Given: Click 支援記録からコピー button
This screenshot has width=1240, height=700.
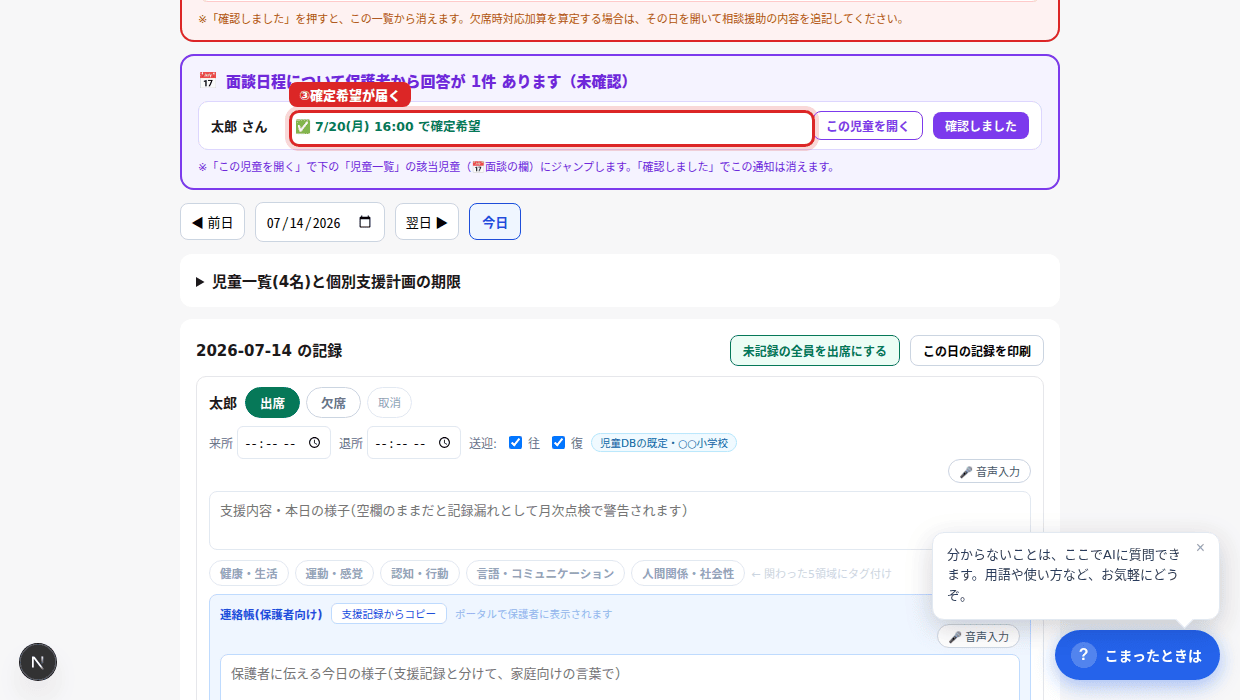Looking at the screenshot, I should click(389, 614).
